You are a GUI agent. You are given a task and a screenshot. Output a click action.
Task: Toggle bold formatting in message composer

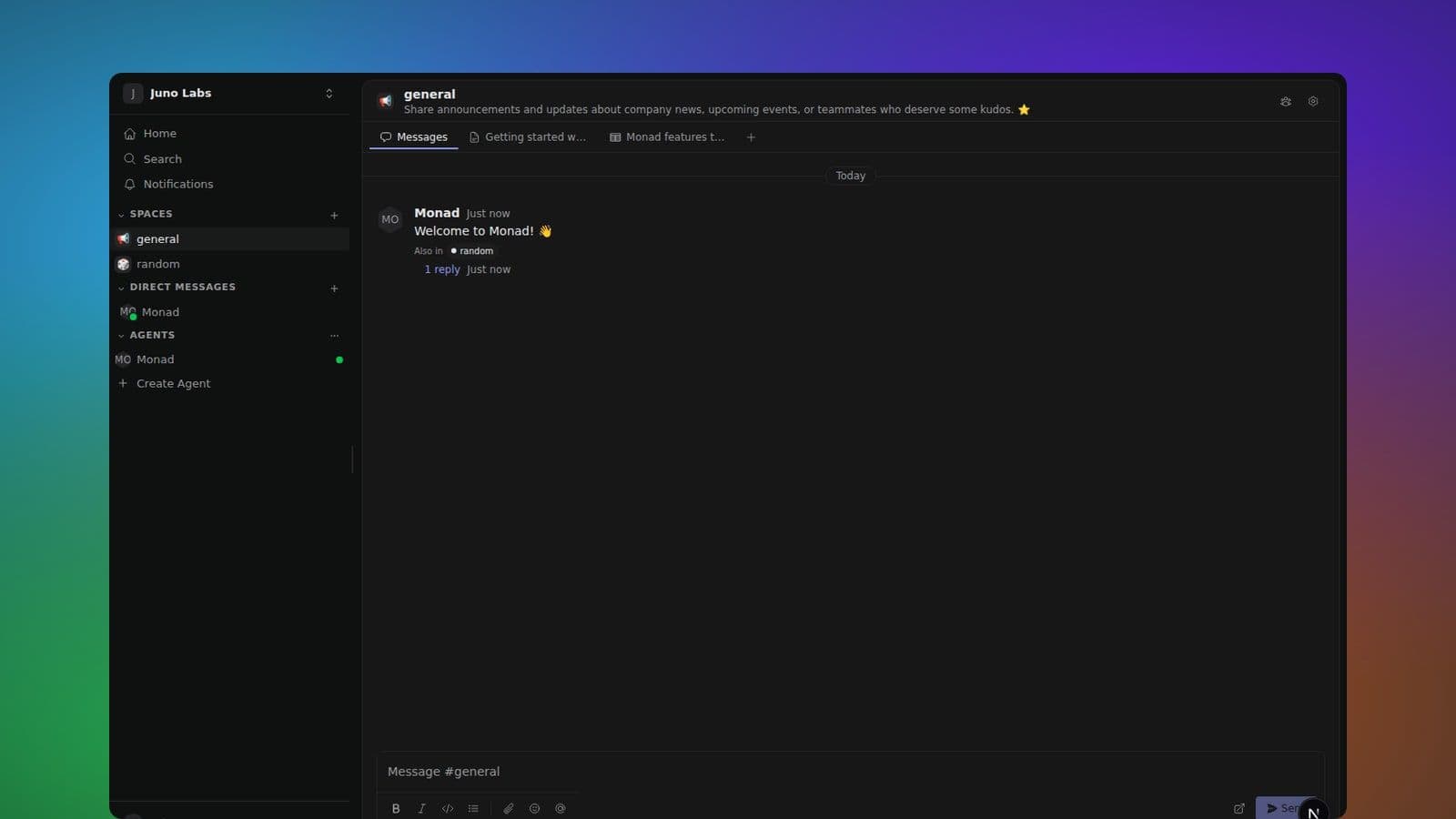point(396,808)
